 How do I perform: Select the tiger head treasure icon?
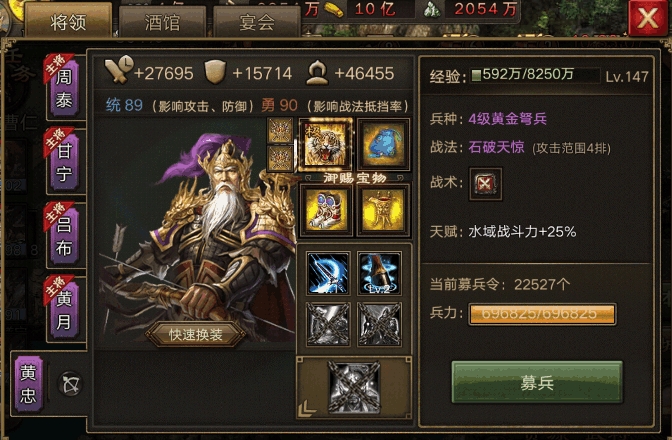(326, 144)
